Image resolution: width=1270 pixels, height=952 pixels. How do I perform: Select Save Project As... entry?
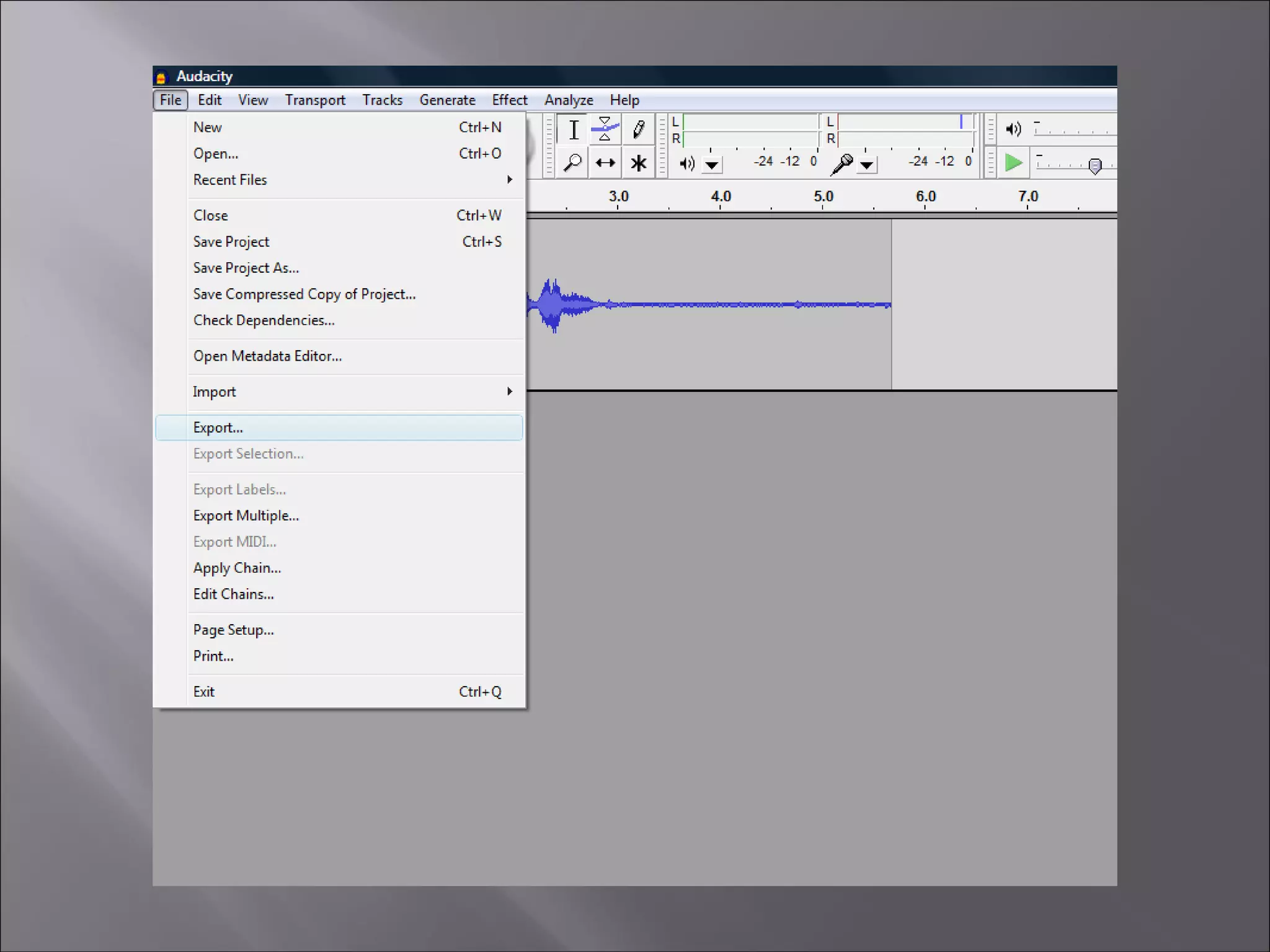246,268
